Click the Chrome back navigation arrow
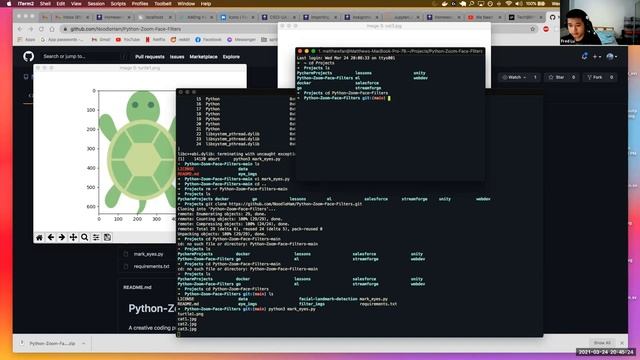This screenshot has height=360, width=640. pyautogui.click(x=20, y=29)
